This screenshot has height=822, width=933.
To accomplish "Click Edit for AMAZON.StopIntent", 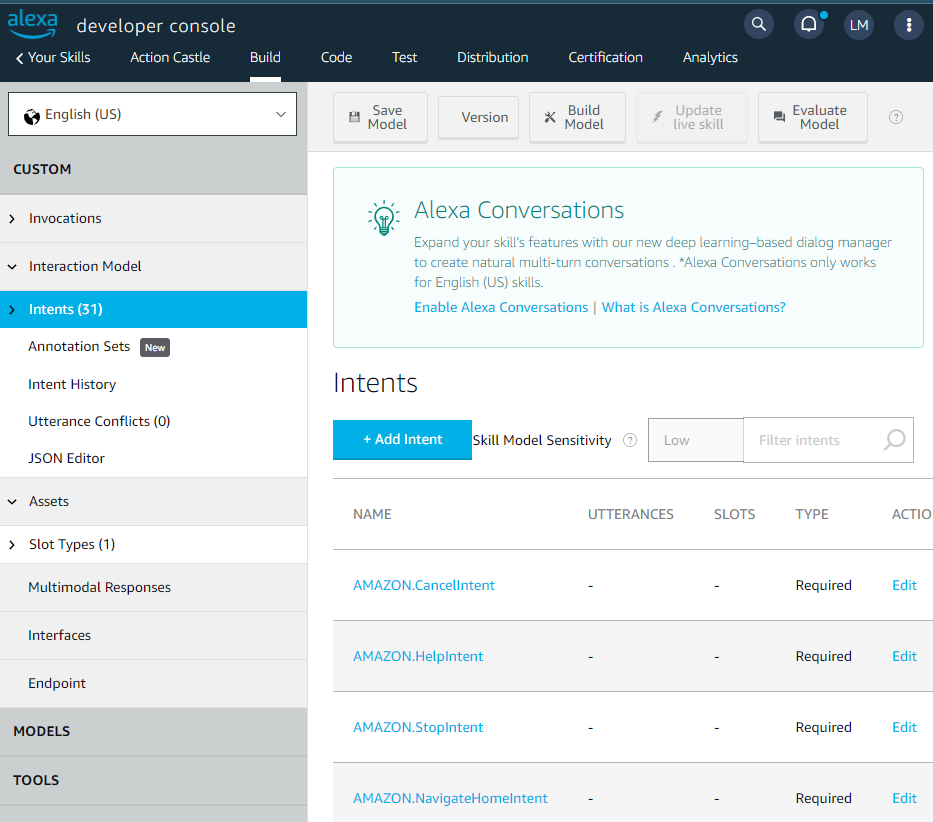I will (x=904, y=727).
